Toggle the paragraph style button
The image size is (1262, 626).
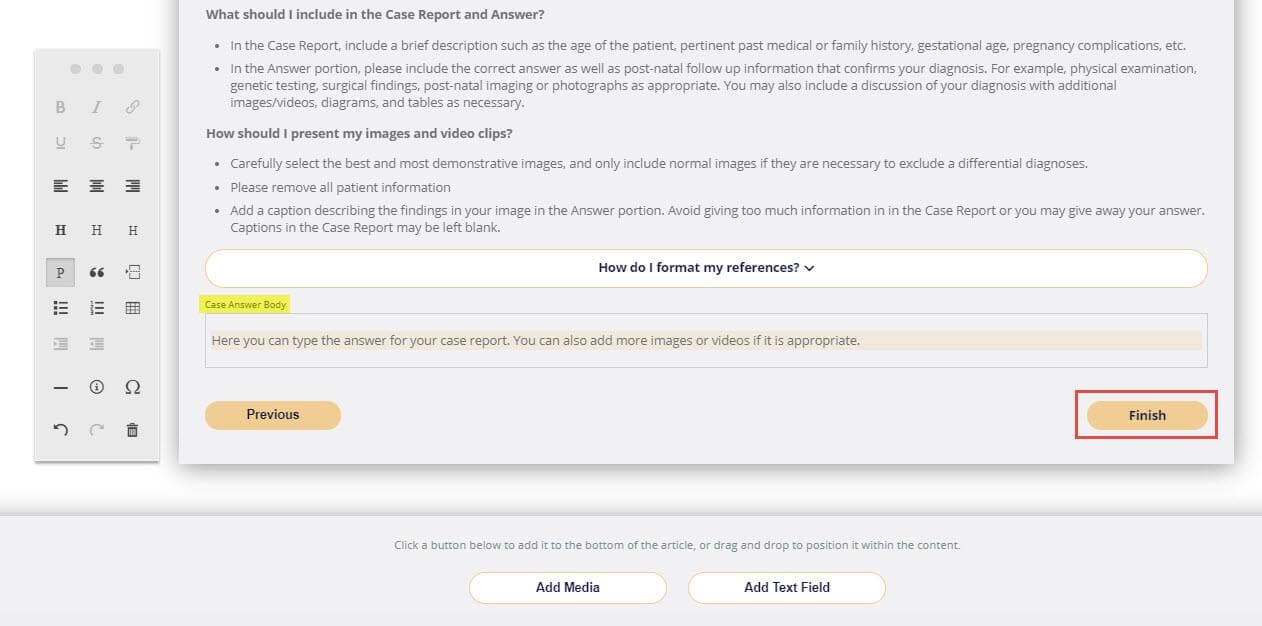click(60, 272)
